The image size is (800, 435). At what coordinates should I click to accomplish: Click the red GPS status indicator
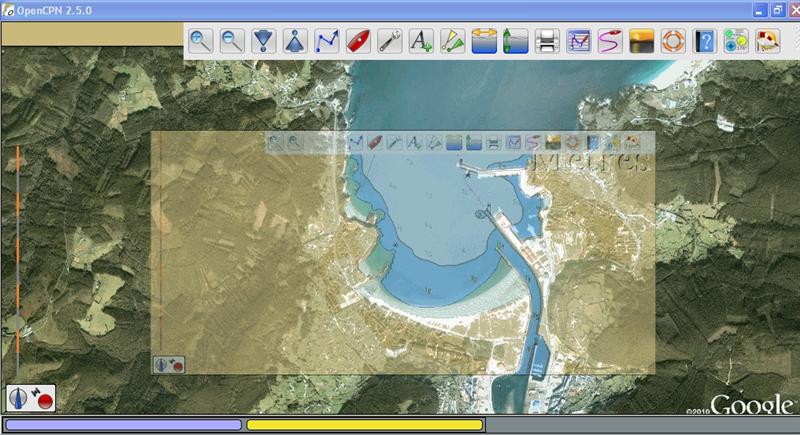(45, 401)
